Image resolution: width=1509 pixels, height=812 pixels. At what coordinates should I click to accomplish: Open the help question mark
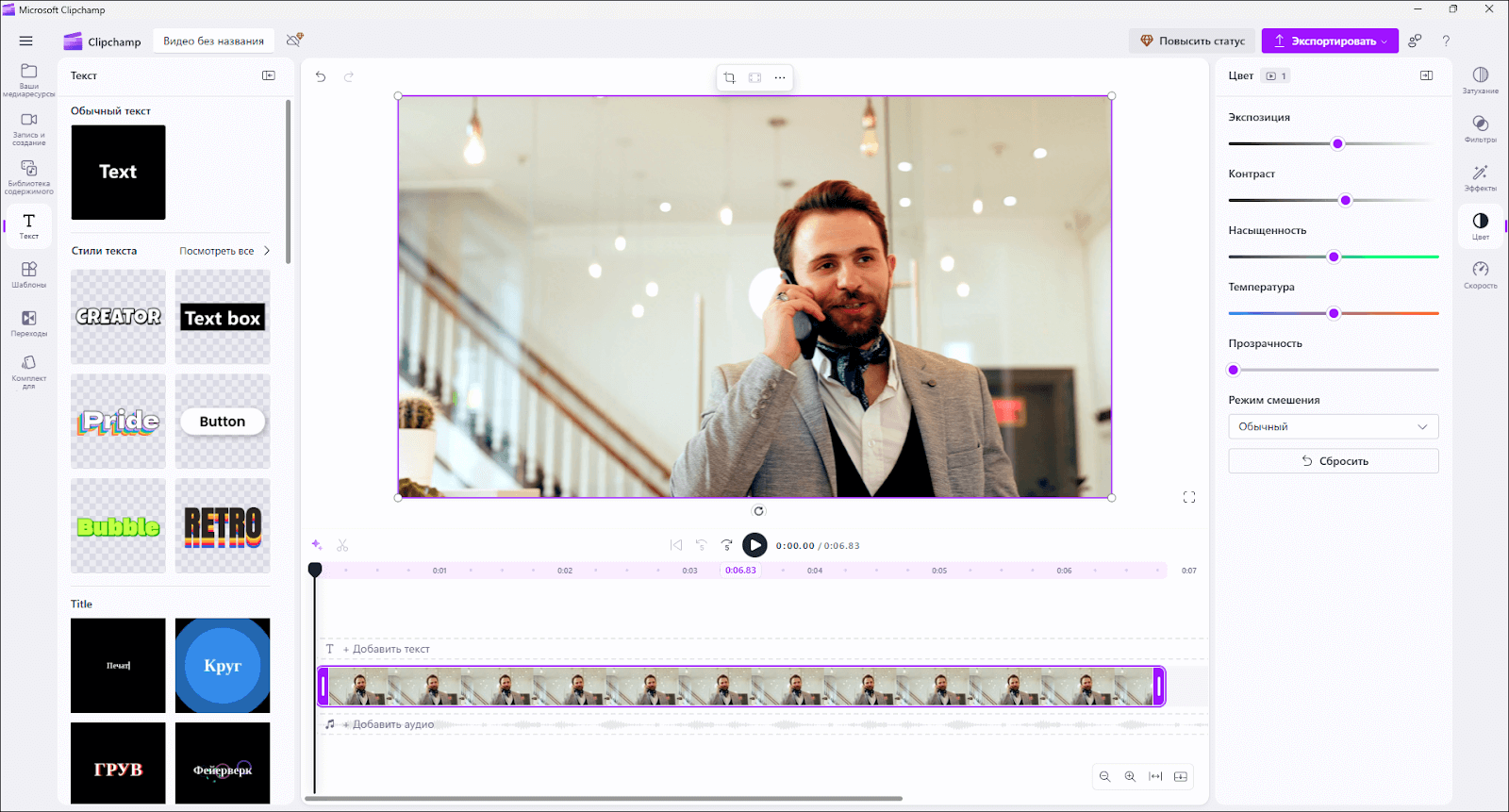click(x=1446, y=41)
